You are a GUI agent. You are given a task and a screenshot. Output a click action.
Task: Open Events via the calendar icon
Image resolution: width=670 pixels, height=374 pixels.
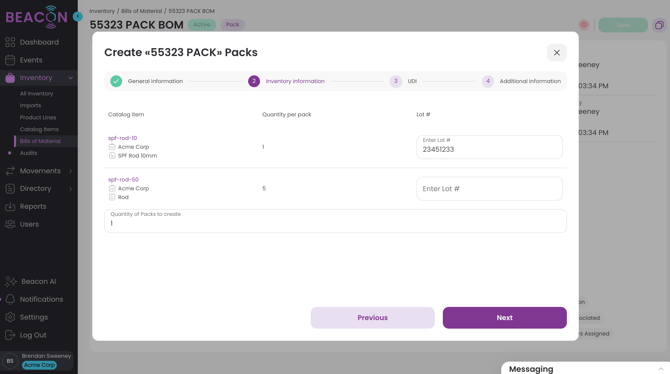(10, 60)
